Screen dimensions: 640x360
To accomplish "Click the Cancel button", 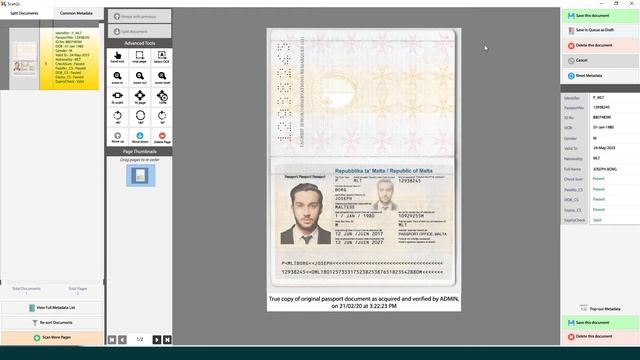I will [600, 60].
